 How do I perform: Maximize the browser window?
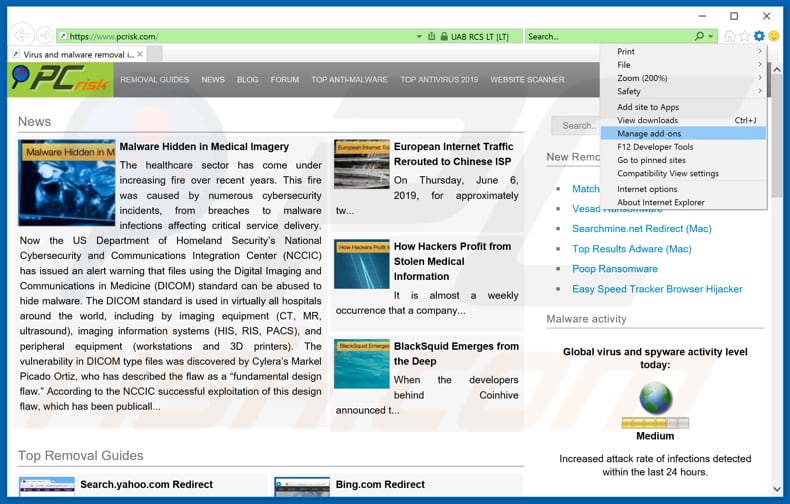(734, 16)
